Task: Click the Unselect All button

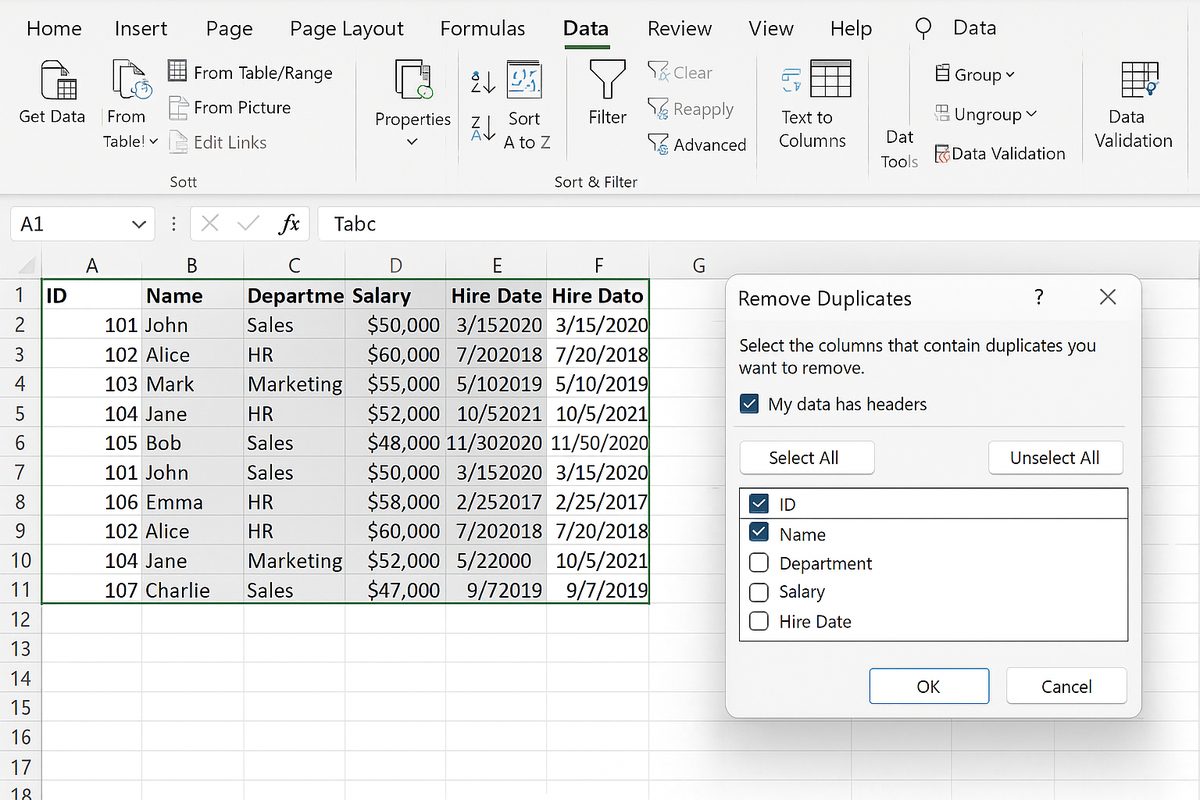Action: click(x=1055, y=458)
